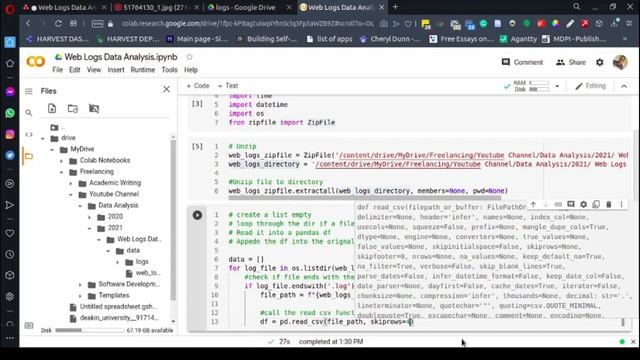Open the table of contents panel
640x360 pixels.
click(29, 91)
